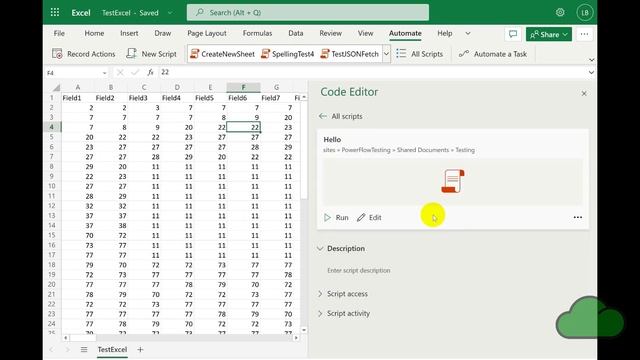
Task: Show more ribbon tabs chevron
Action: [468, 33]
